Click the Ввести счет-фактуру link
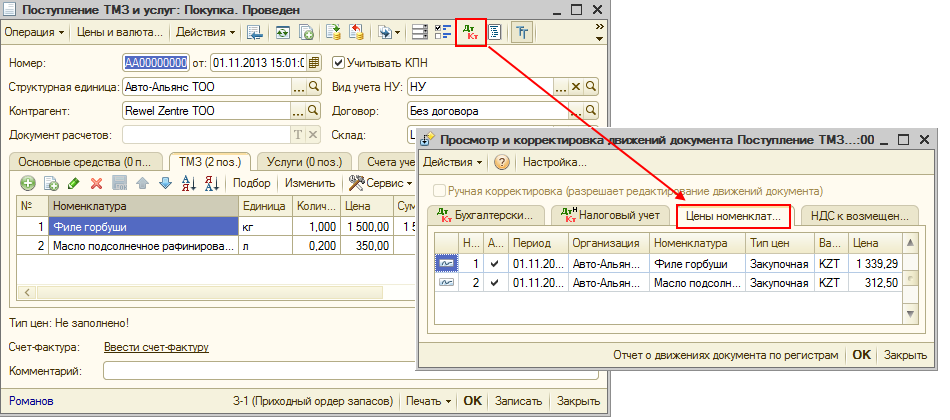The height and width of the screenshot is (420, 950). tap(156, 347)
